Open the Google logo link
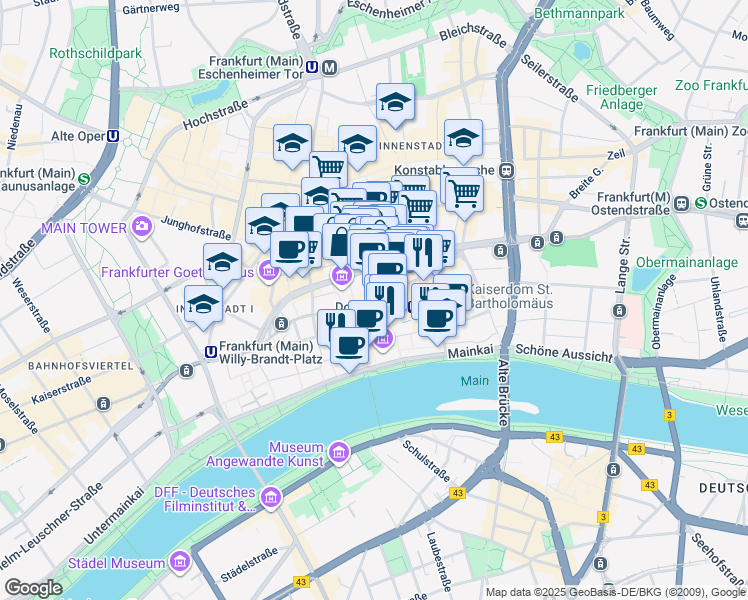 pyautogui.click(x=33, y=589)
